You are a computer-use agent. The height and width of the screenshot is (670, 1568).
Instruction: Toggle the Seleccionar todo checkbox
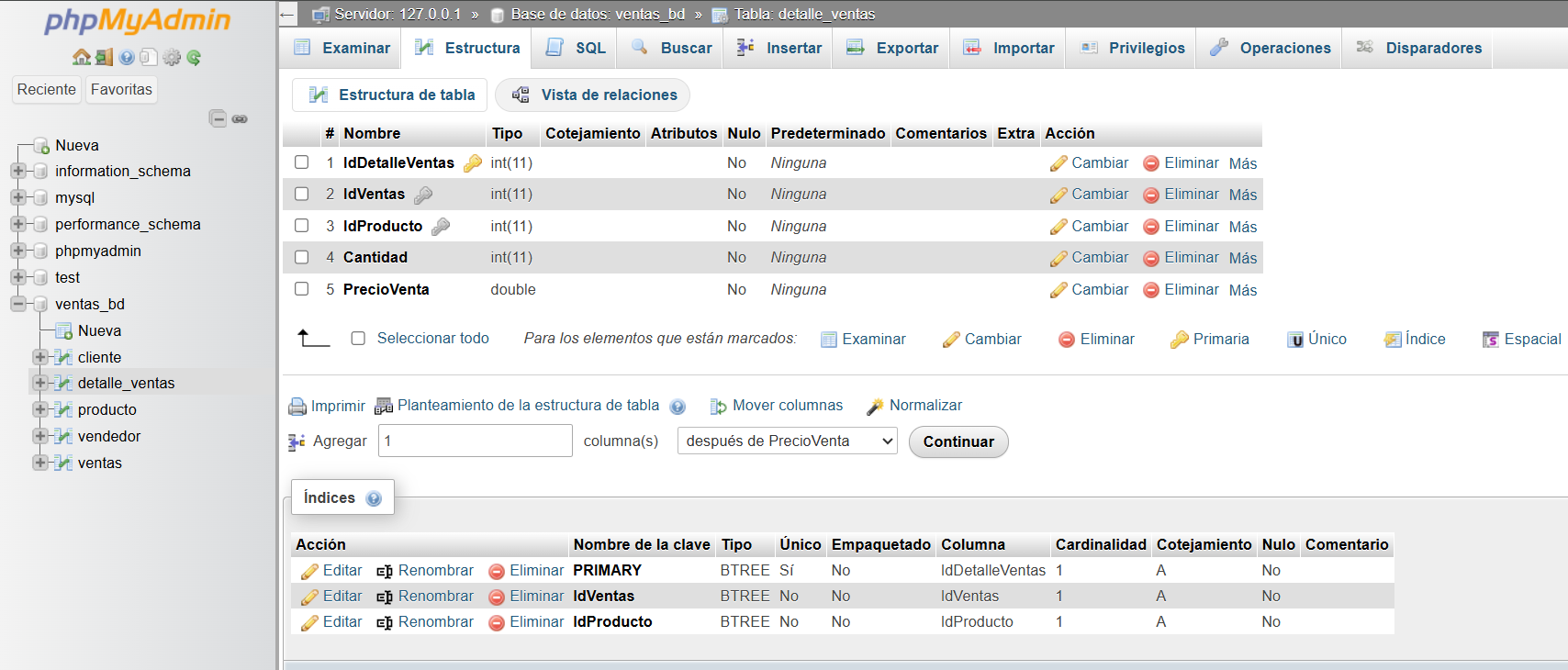358,339
